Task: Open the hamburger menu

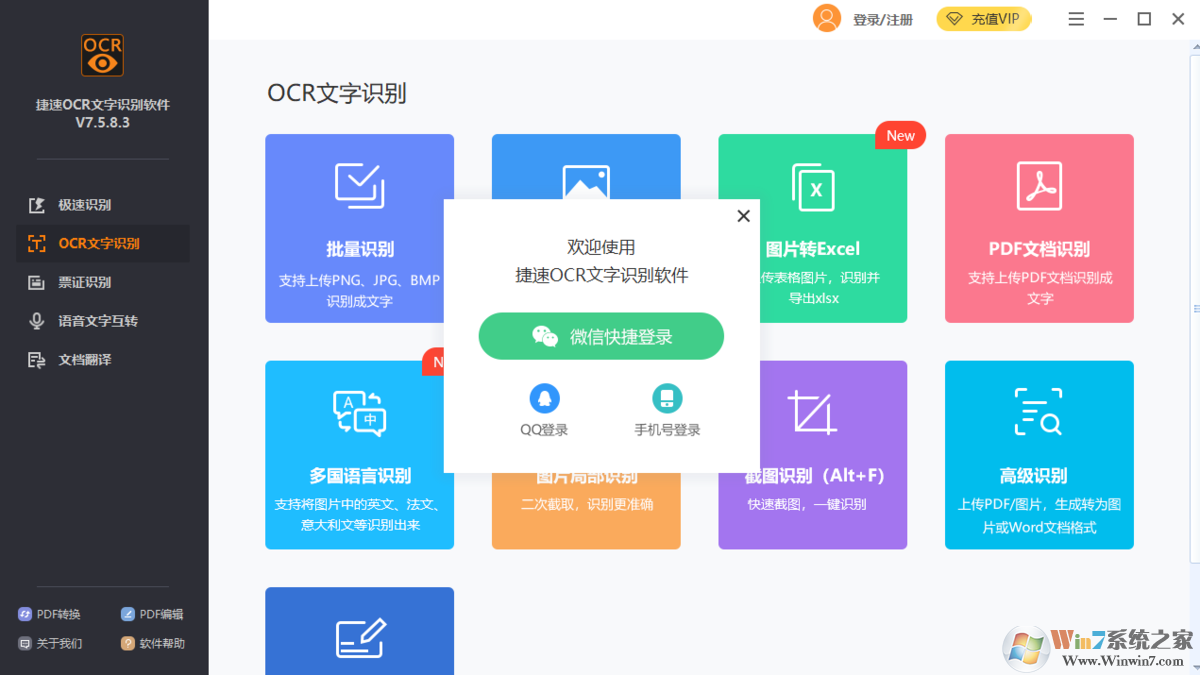Action: click(x=1075, y=18)
